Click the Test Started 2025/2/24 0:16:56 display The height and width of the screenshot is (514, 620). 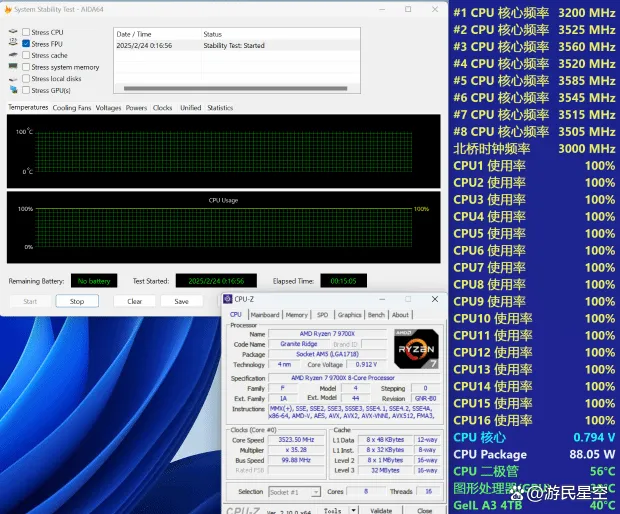216,281
